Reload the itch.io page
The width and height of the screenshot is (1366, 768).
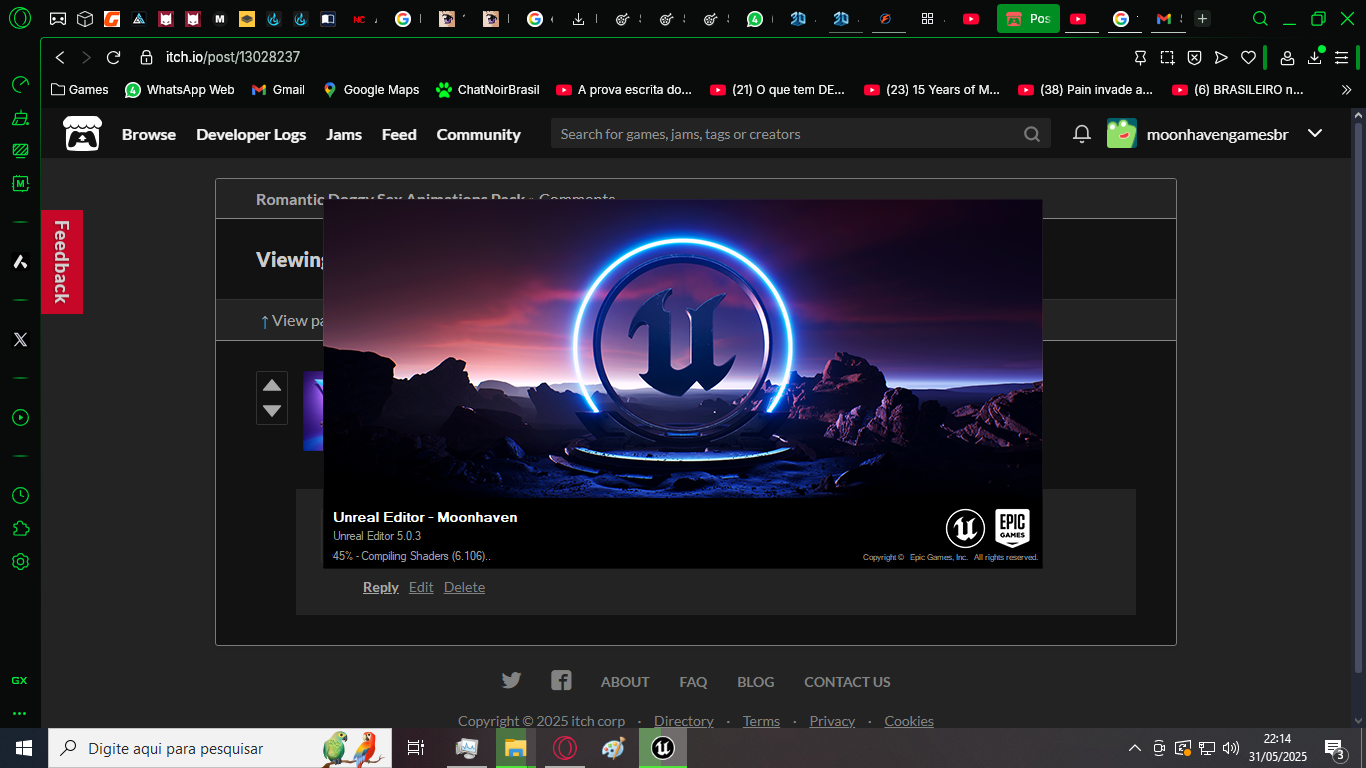113,58
